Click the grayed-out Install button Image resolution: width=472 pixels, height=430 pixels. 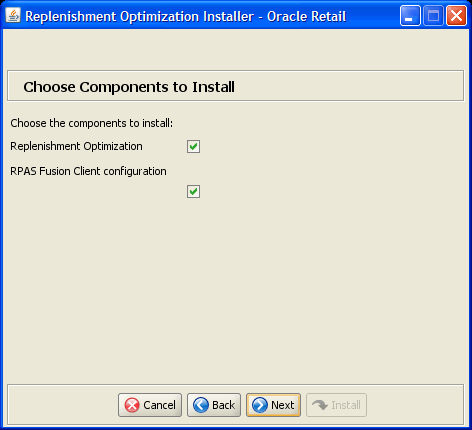(x=336, y=405)
